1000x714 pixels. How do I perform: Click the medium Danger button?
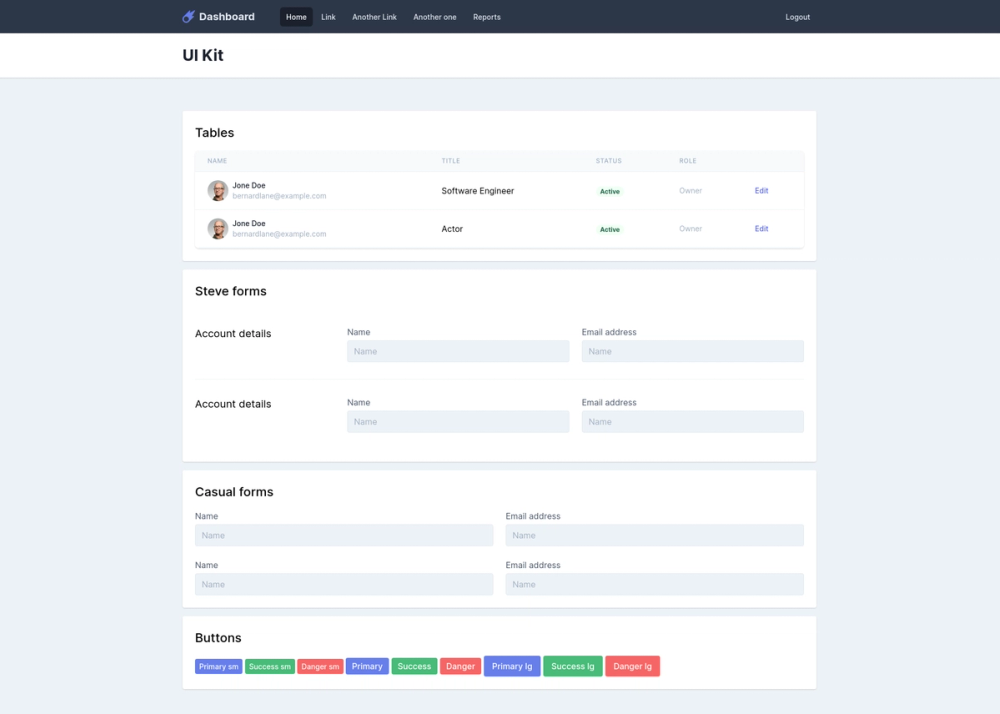(460, 666)
